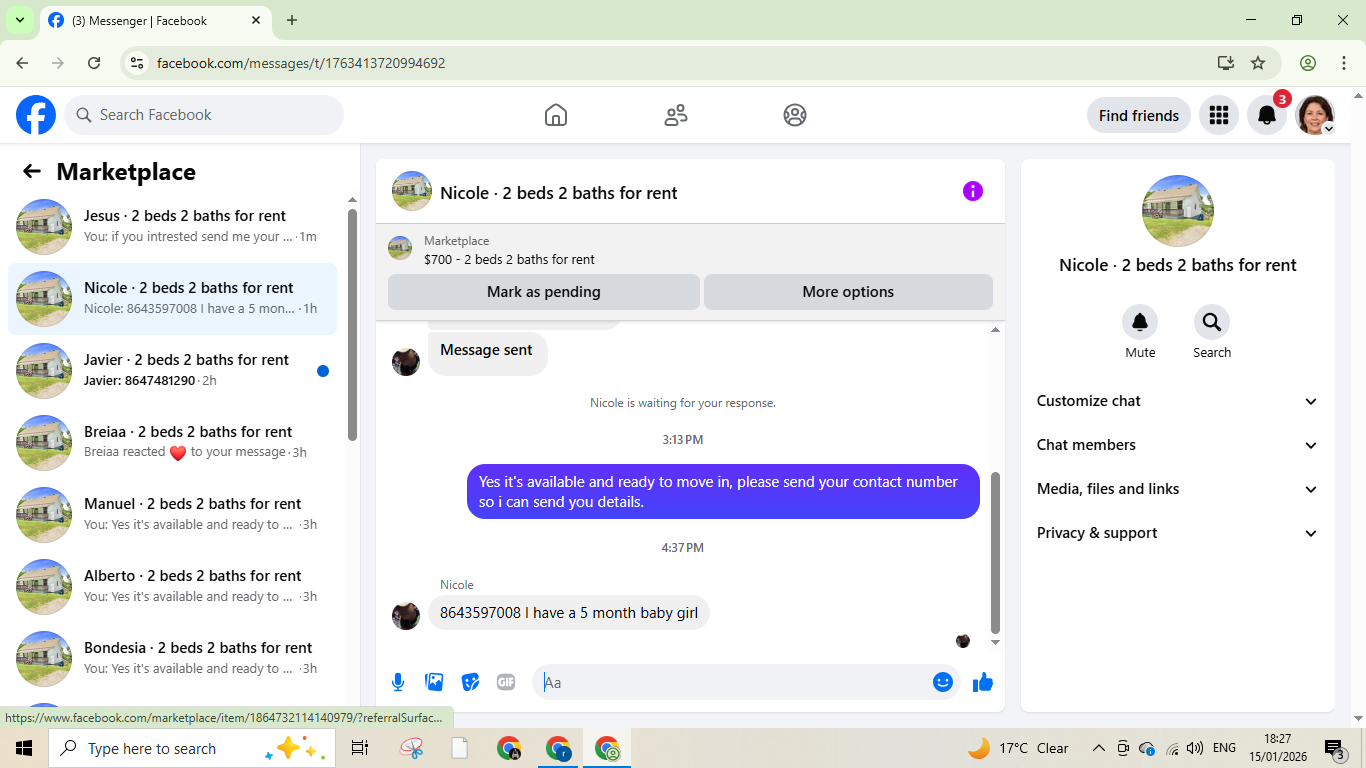Image resolution: width=1366 pixels, height=768 pixels.
Task: Click the volume speaker tray icon
Action: point(1195,748)
